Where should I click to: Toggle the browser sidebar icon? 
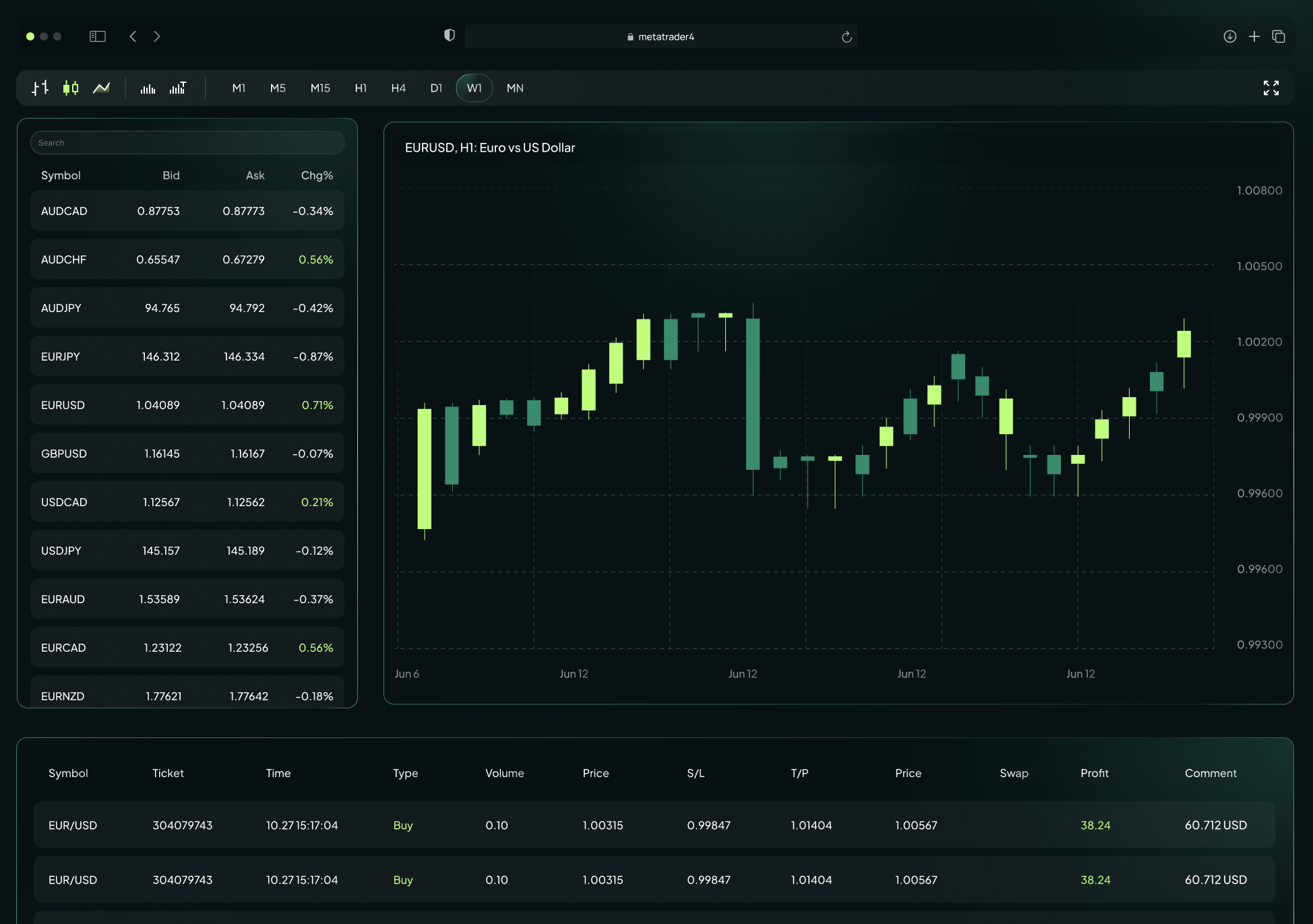pos(97,36)
